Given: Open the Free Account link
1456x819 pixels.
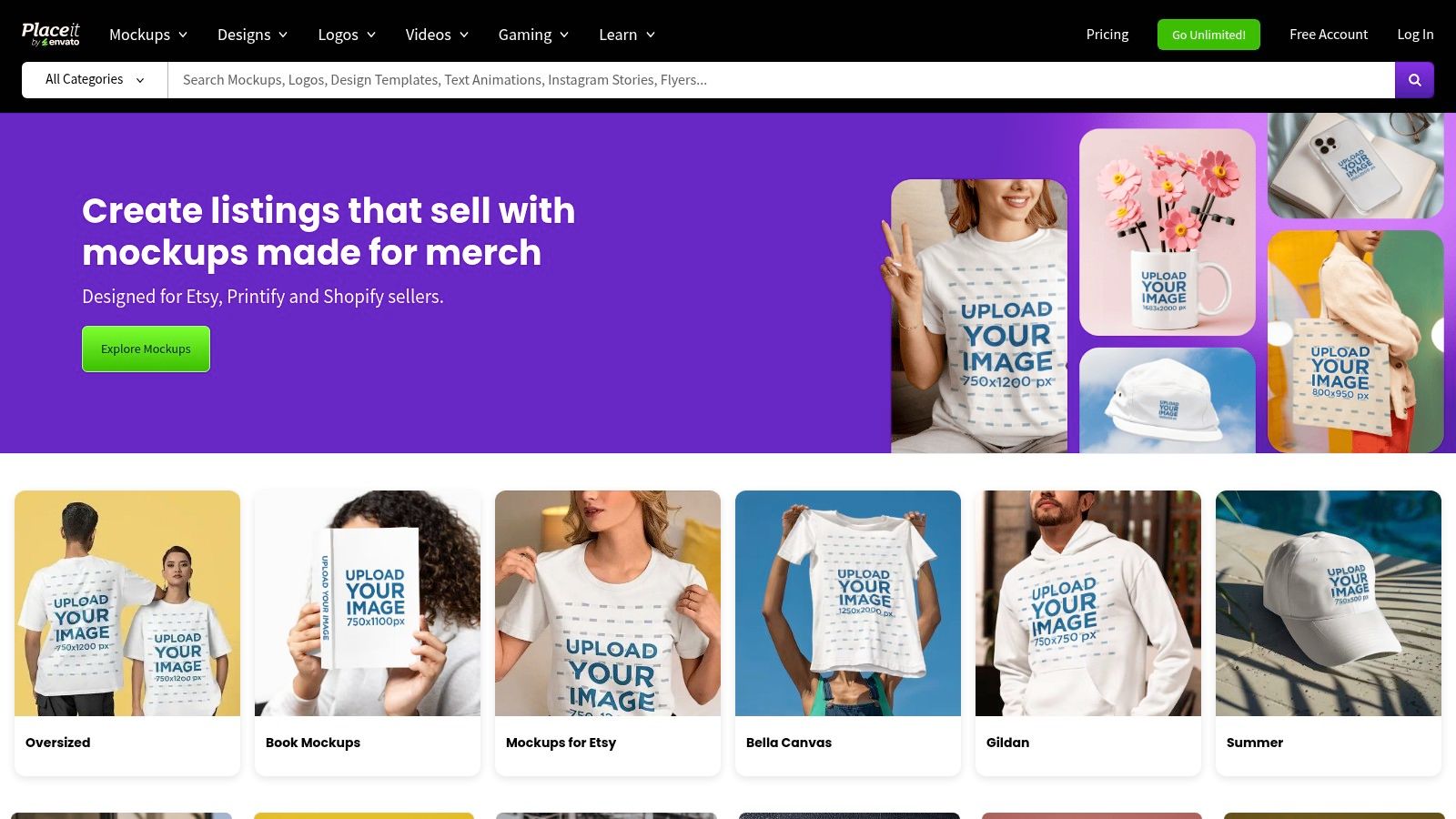Looking at the screenshot, I should point(1328,35).
